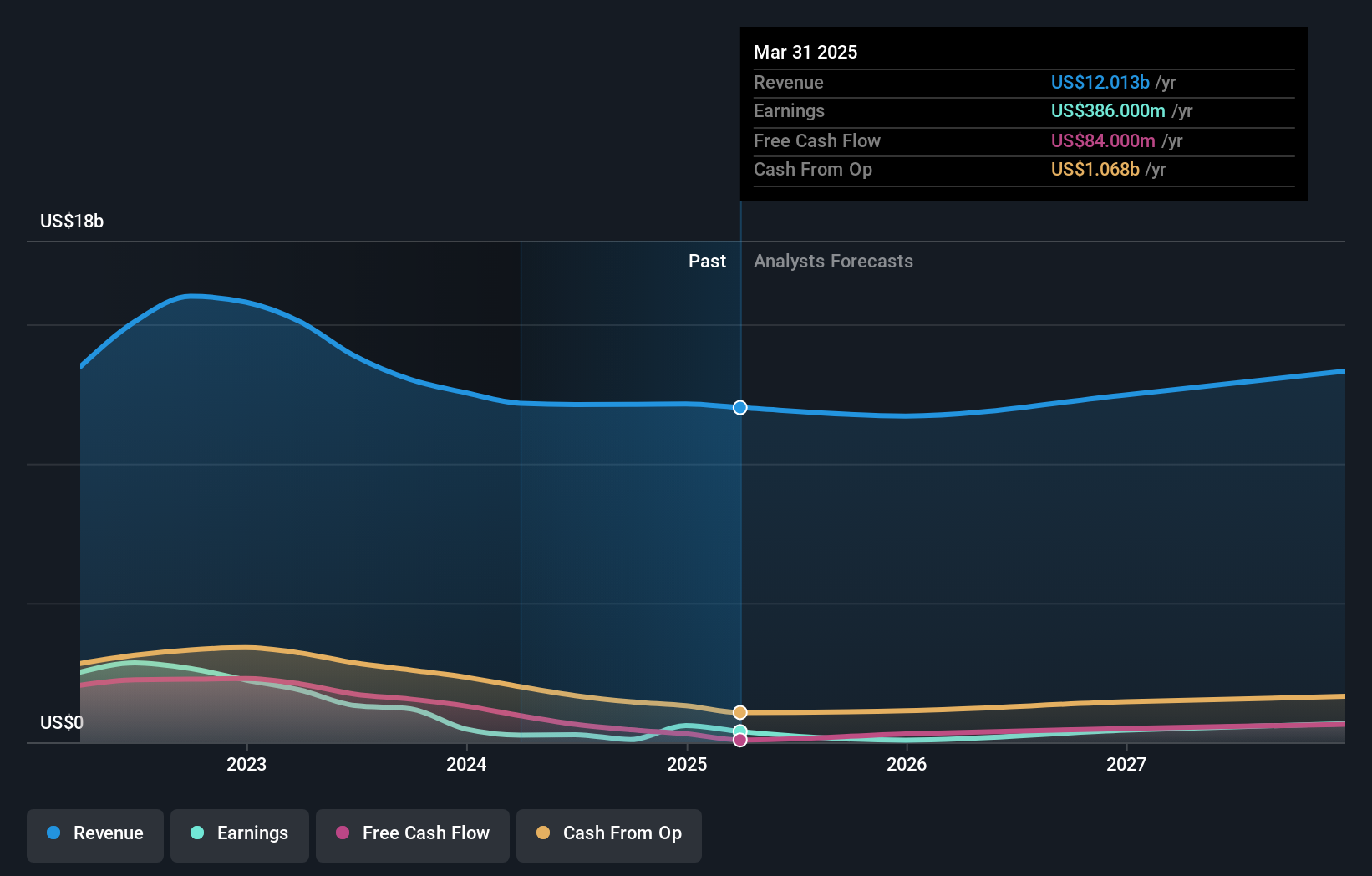Toggle the Revenue legend series

point(95,835)
